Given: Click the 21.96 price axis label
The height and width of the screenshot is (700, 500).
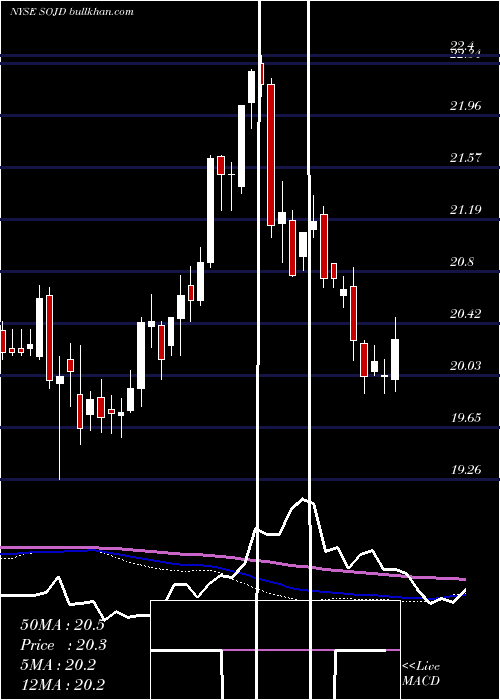Looking at the screenshot, I should point(466,106).
